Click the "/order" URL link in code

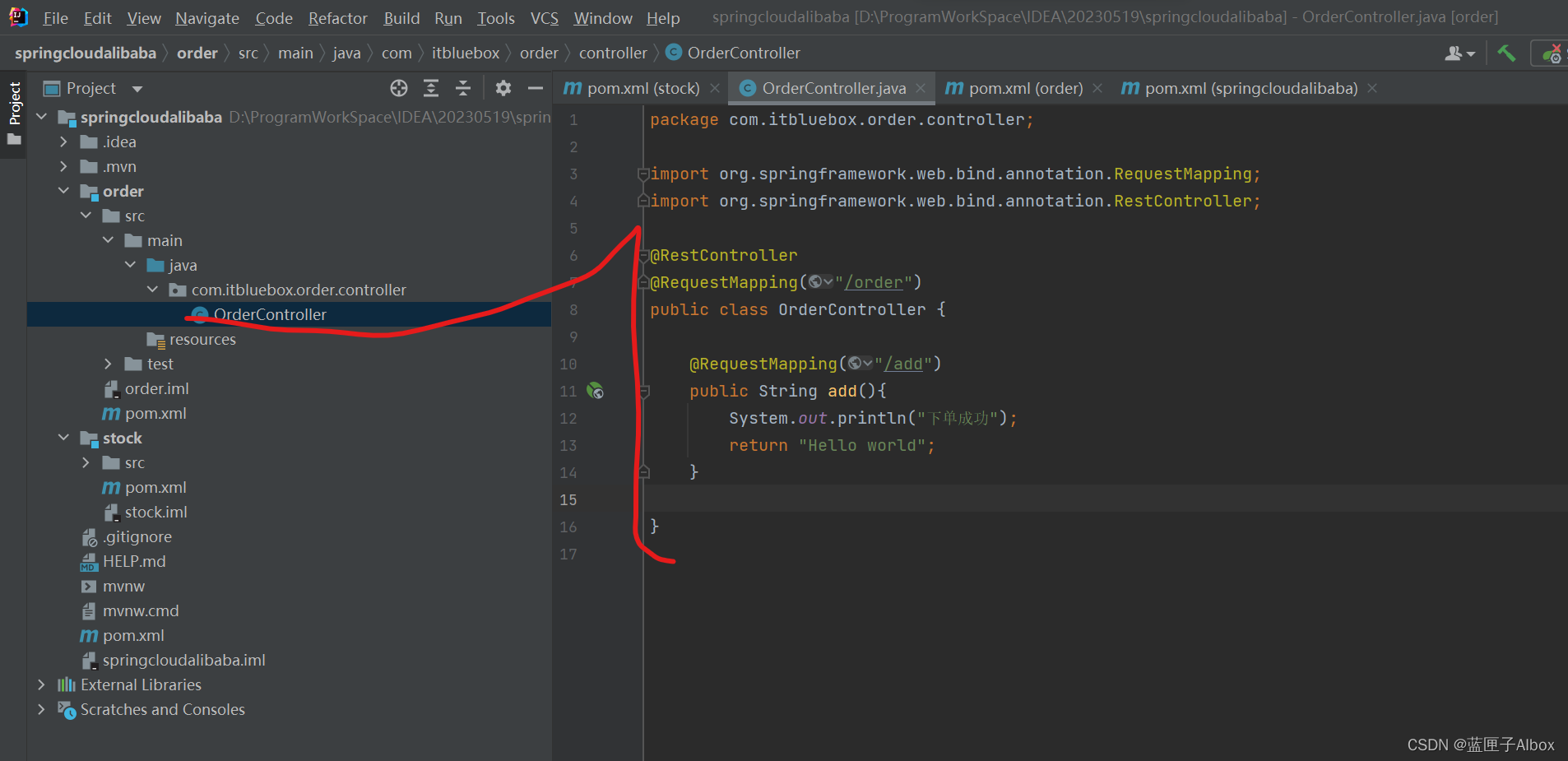[874, 282]
